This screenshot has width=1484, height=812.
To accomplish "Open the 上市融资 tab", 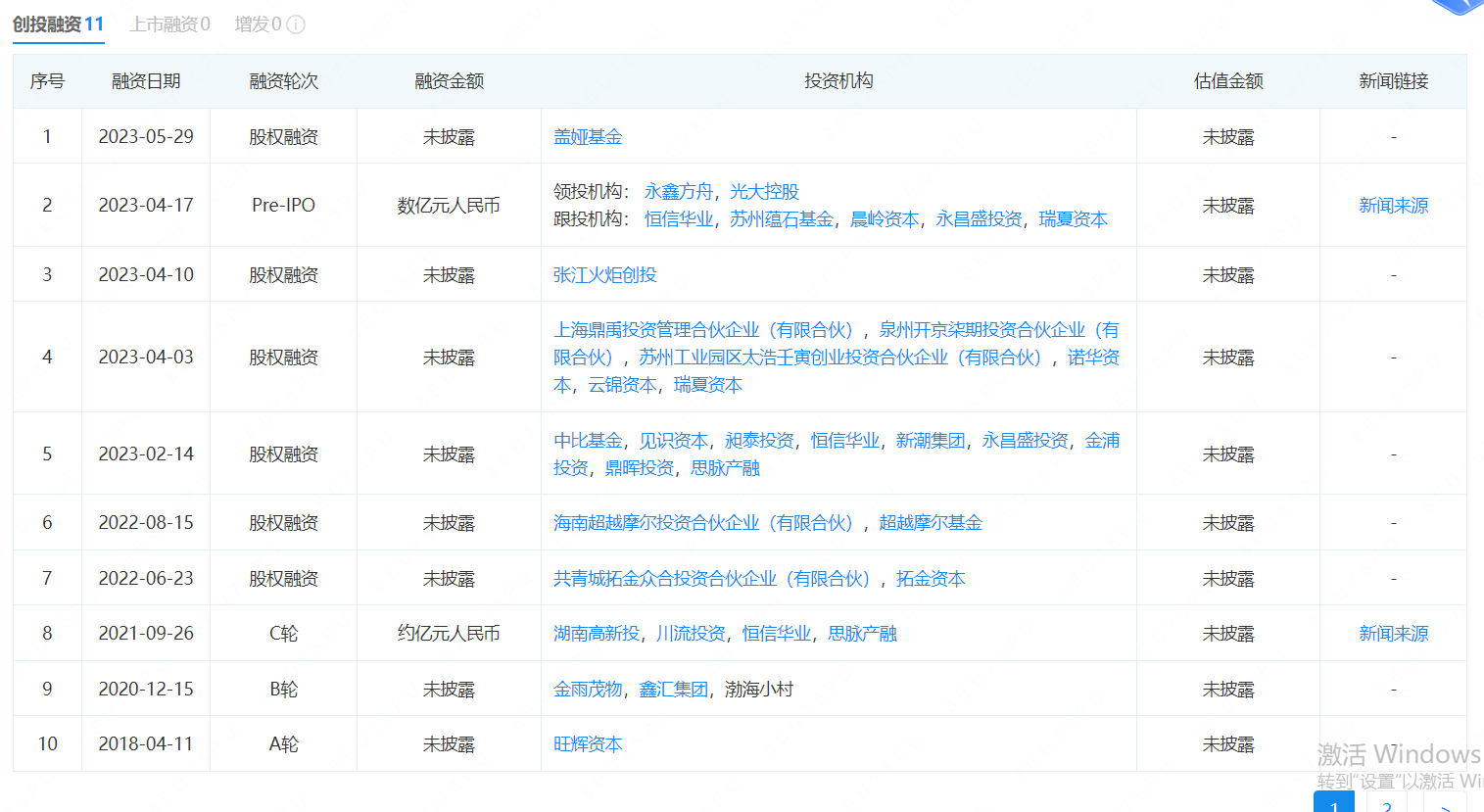I will 169,24.
